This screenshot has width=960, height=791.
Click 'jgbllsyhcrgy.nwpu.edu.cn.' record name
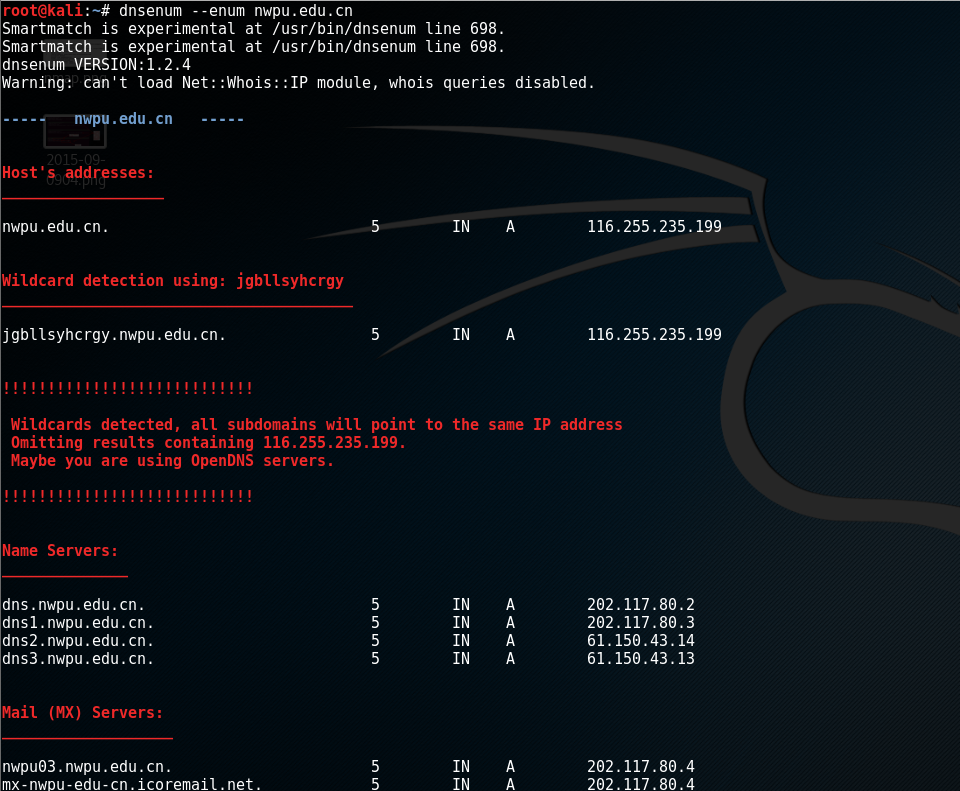coord(114,335)
